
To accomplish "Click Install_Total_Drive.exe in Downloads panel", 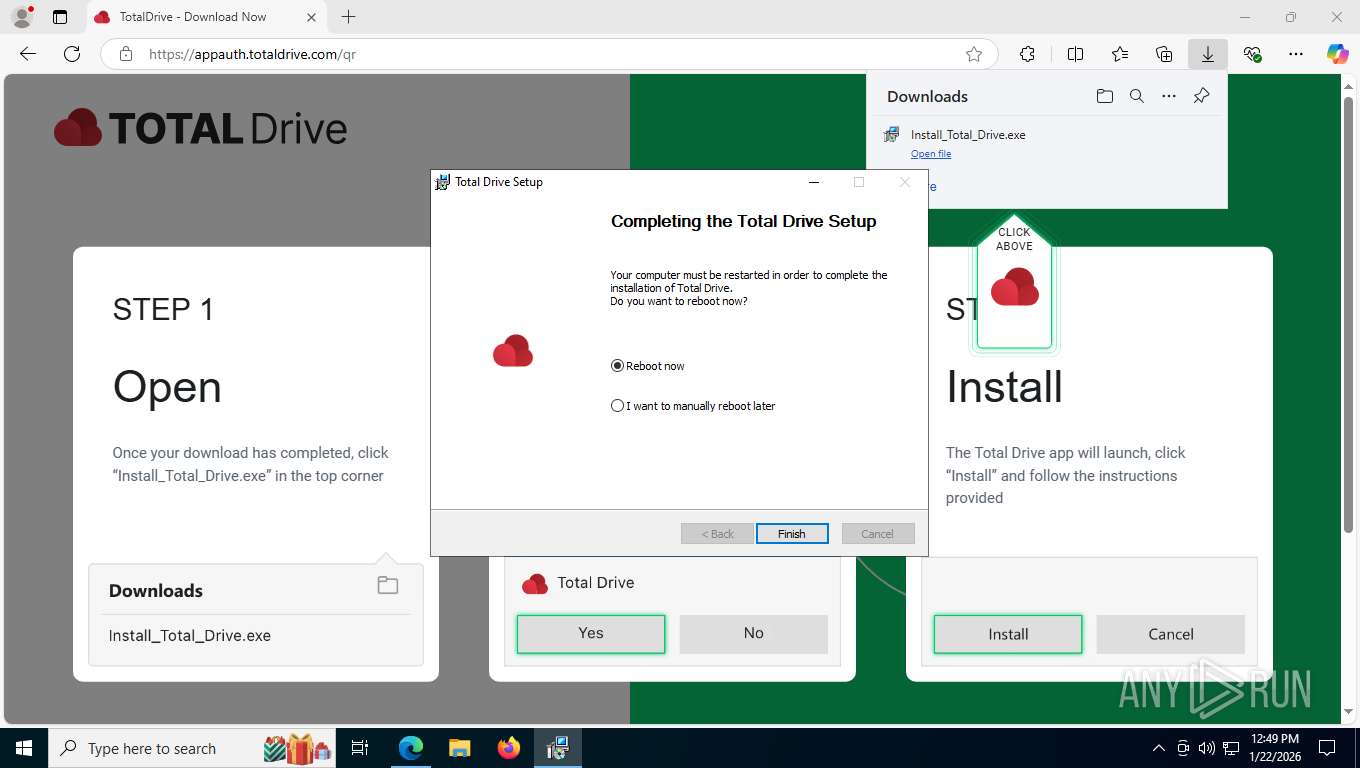I will tap(968, 135).
